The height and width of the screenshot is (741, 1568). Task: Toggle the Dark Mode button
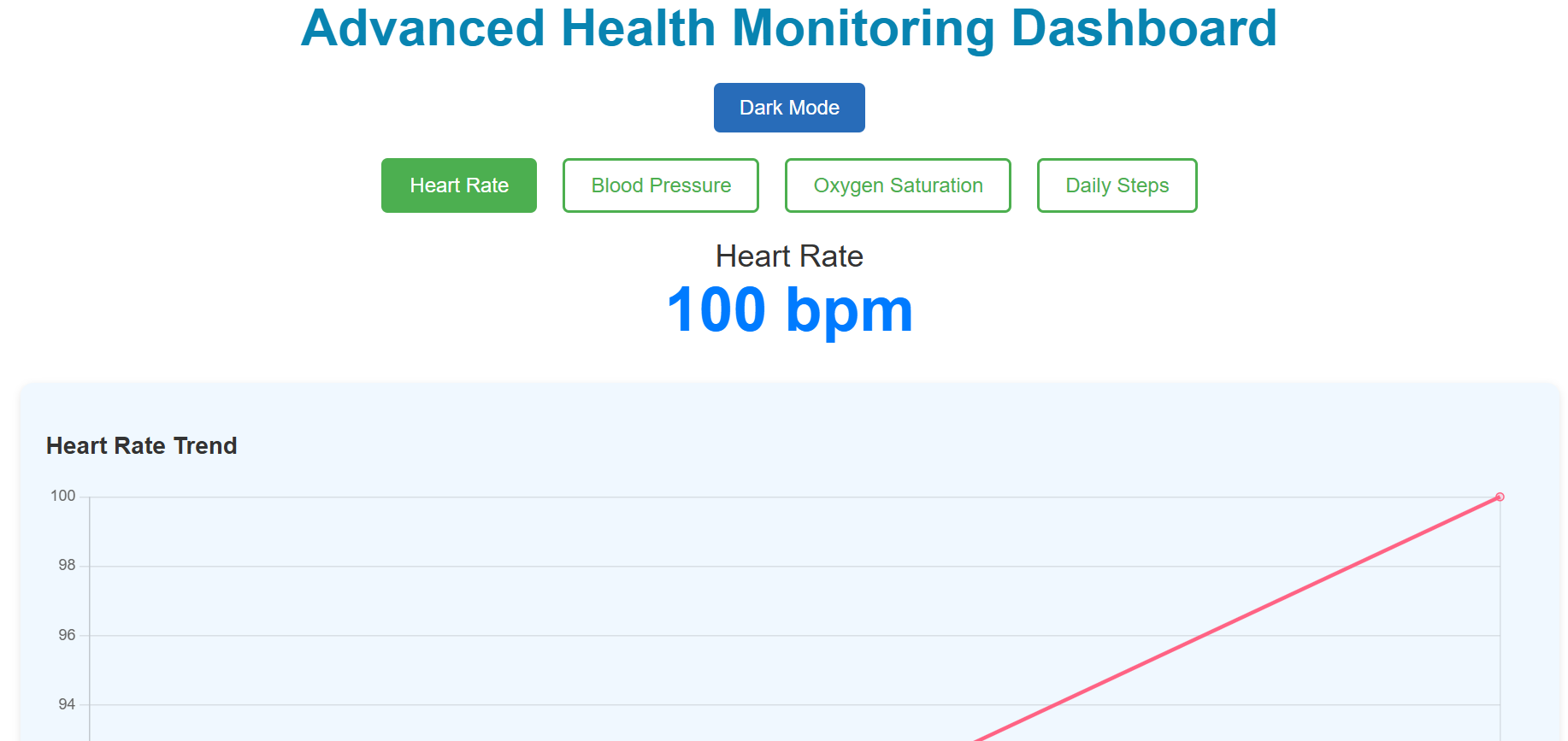point(789,108)
